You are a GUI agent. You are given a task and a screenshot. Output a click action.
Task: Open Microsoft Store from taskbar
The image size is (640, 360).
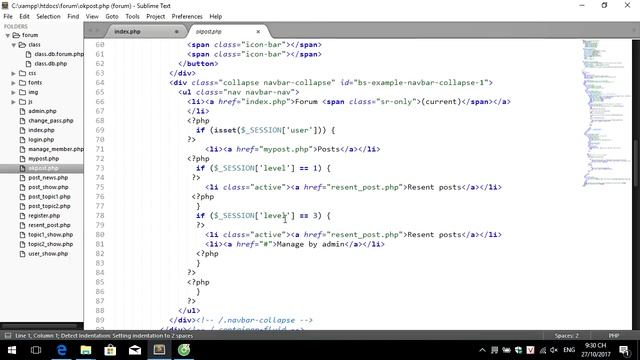[x=110, y=350]
